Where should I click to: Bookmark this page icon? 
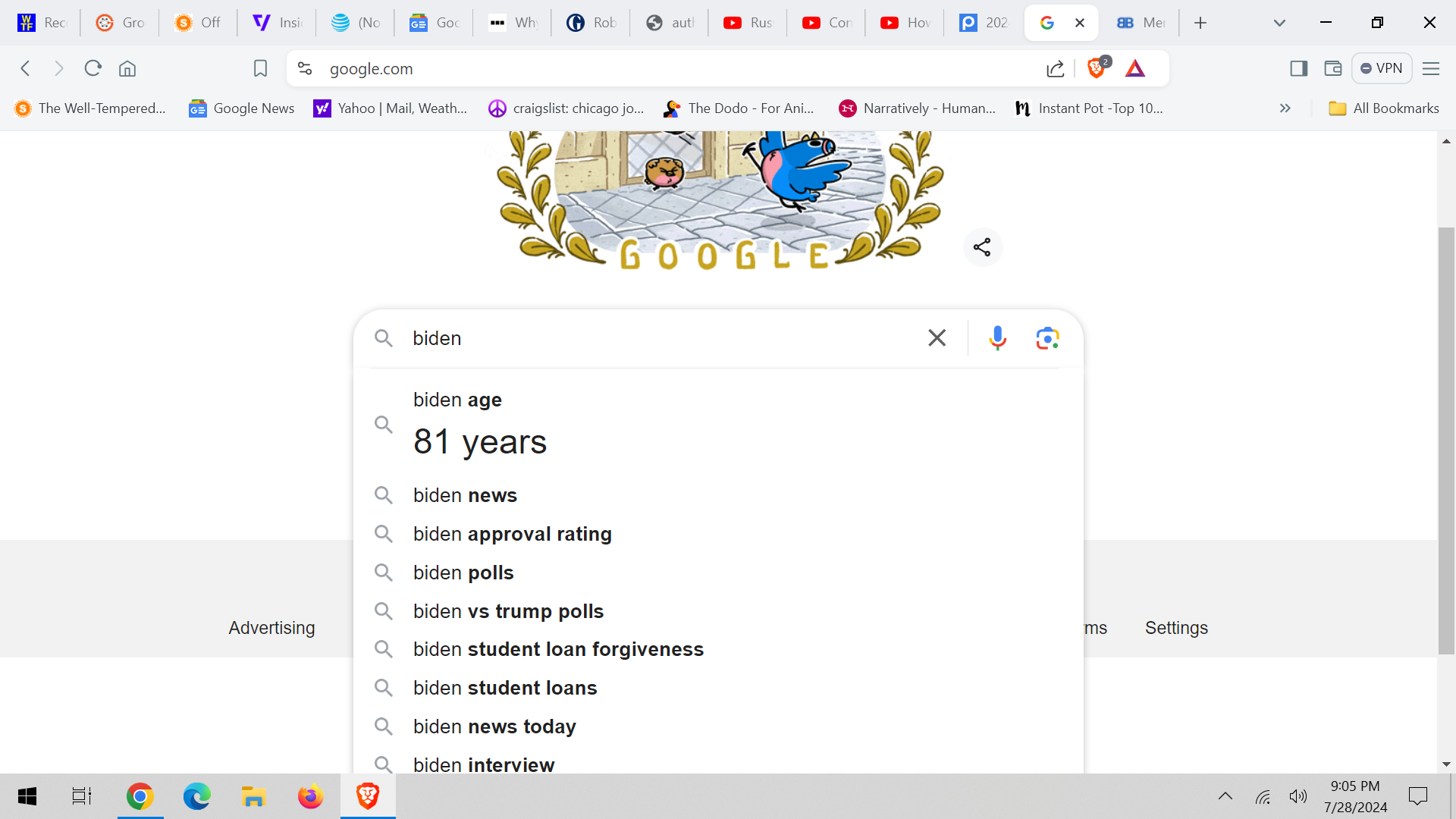coord(260,69)
